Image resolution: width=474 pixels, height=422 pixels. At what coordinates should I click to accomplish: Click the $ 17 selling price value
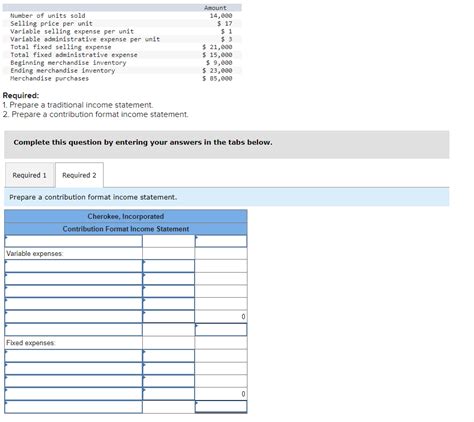(x=225, y=24)
